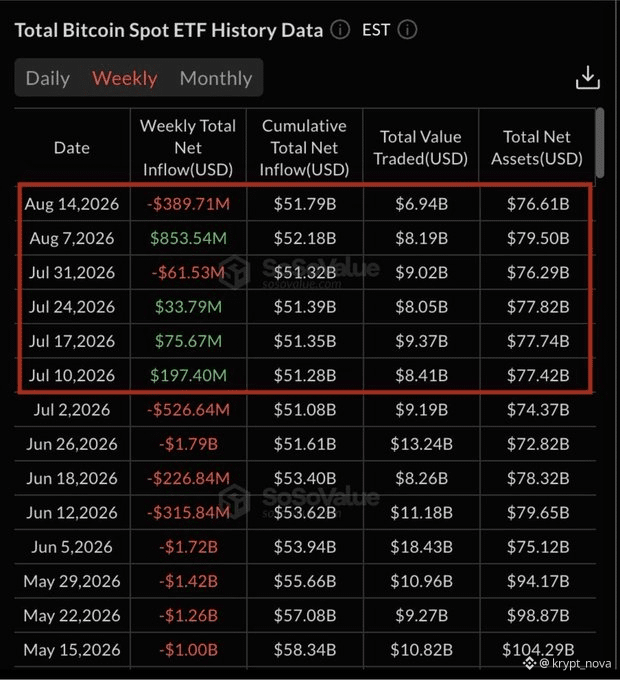The height and width of the screenshot is (680, 620).
Task: Click Cumulative Total Net Inflow header
Action: coord(304,148)
